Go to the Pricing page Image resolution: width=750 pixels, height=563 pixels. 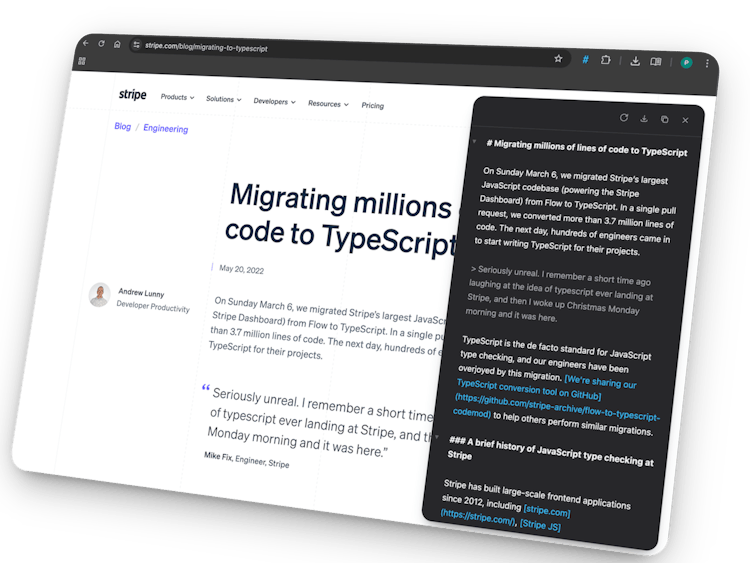point(372,105)
